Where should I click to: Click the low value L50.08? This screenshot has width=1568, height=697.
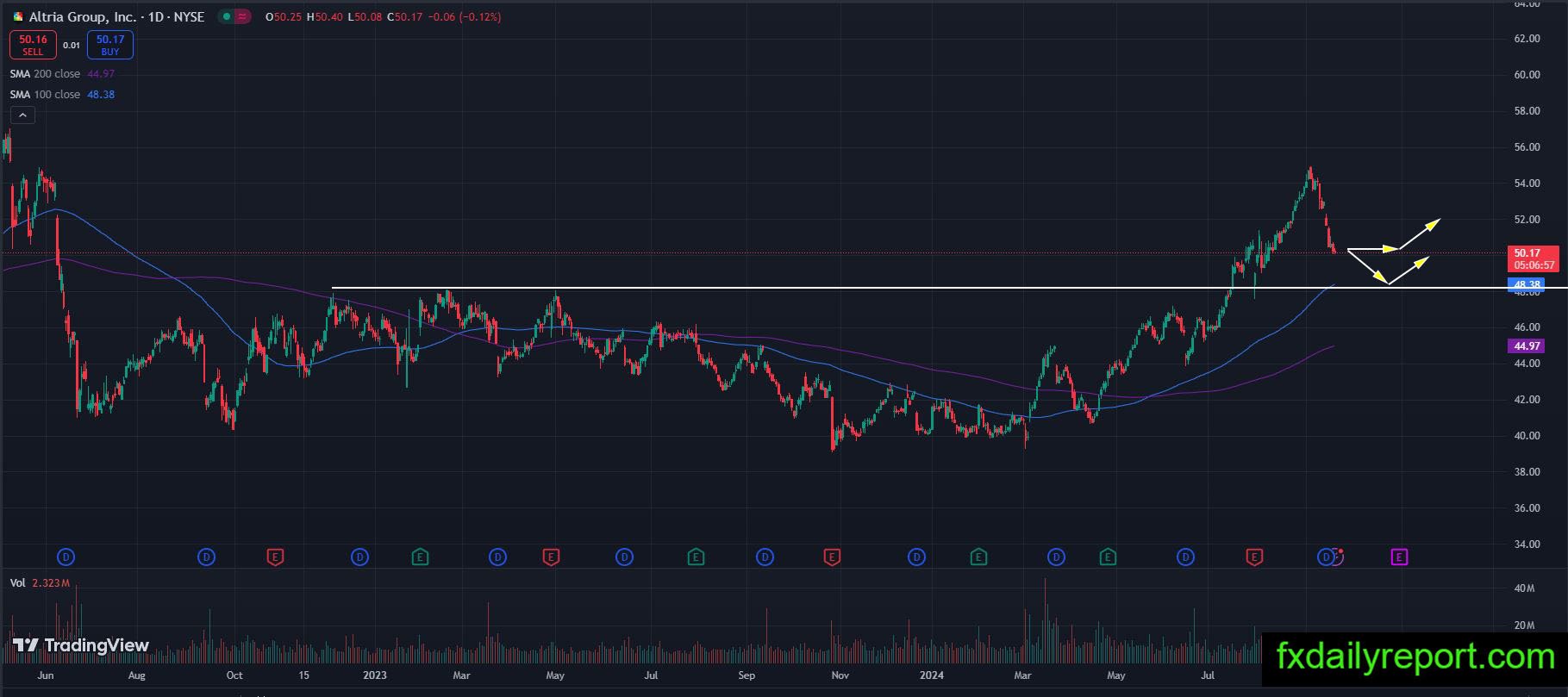(365, 17)
